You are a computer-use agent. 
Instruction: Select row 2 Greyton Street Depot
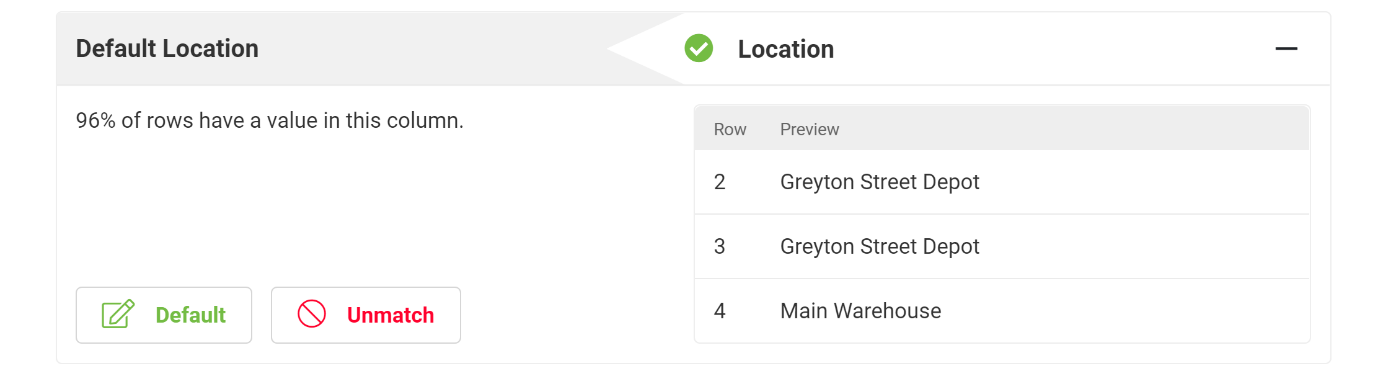click(1002, 182)
